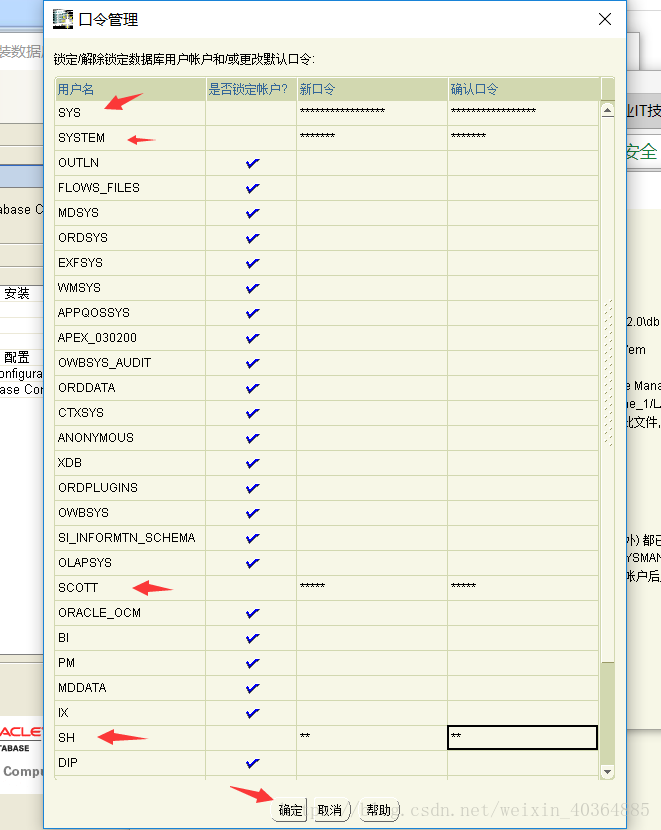Screen dimensions: 661x830
Task: Click the scrollbar down arrow
Action: coord(608,772)
